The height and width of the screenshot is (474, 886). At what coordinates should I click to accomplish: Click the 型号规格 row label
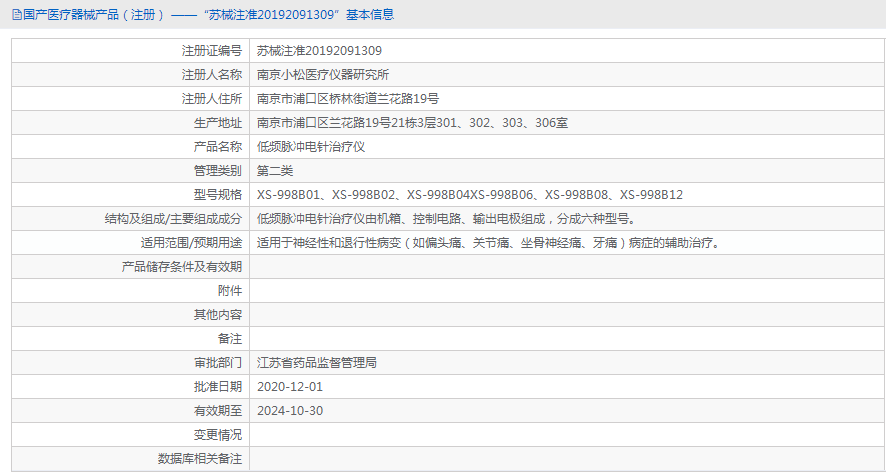(x=217, y=195)
